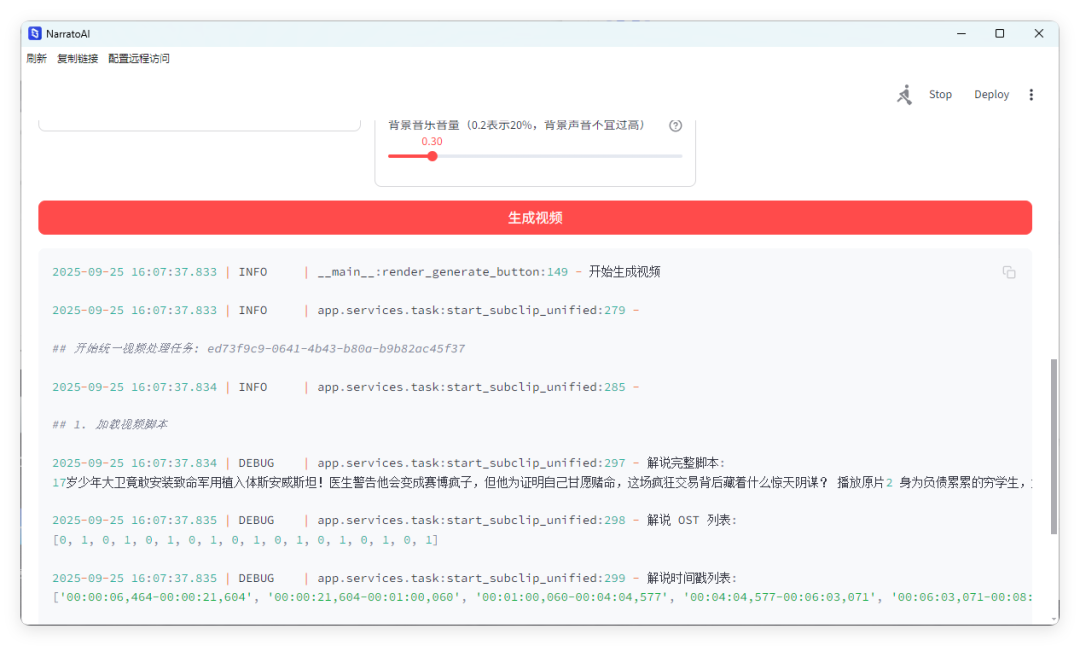Click the 开始统一视频处理任务 log line
The image size is (1080, 646).
point(258,349)
